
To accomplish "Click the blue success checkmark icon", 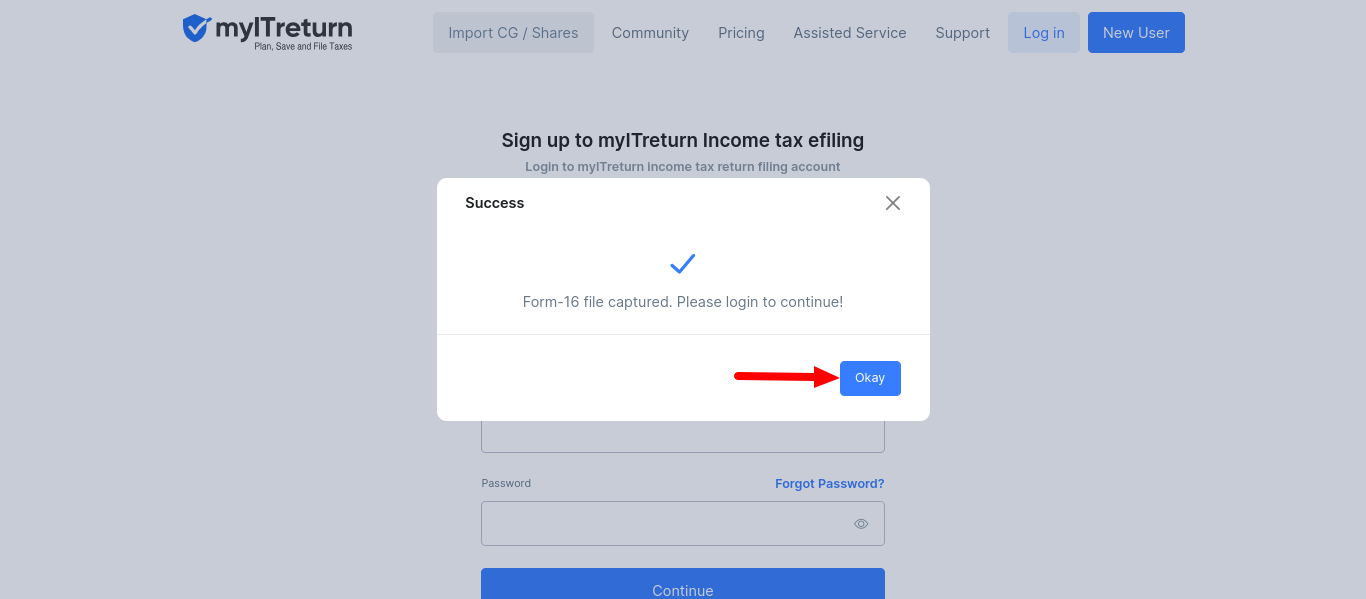I will (x=683, y=264).
